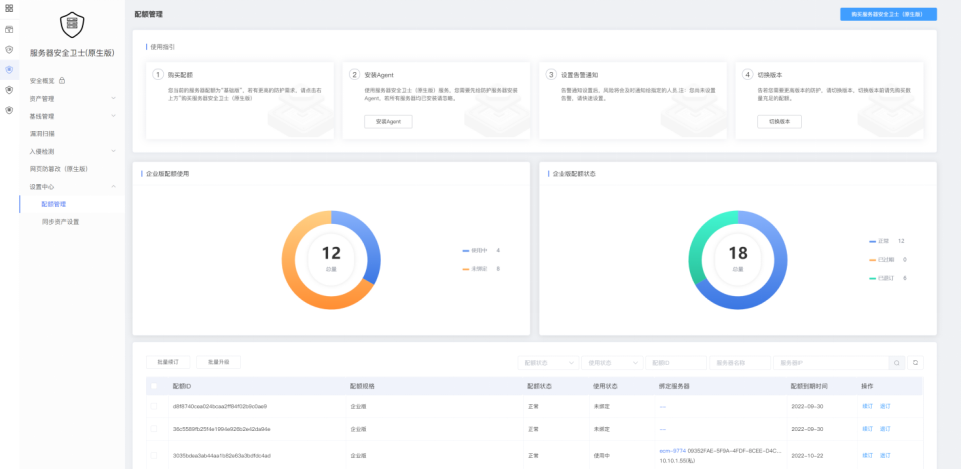Click the magnifier search icon beside 服务器IP field

(897, 363)
